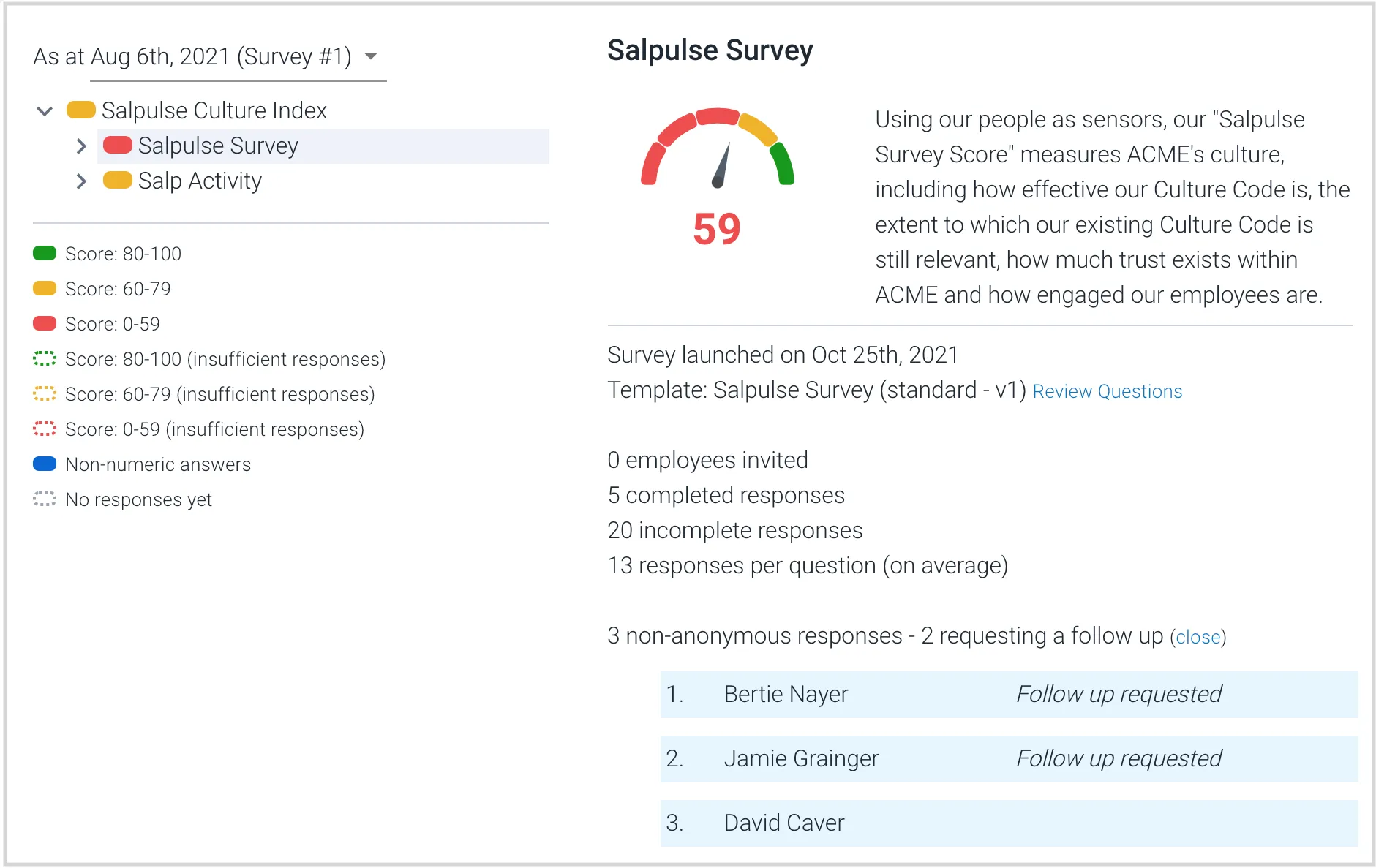Expand the Salp Activity tree node
The width and height of the screenshot is (1376, 868).
click(x=81, y=181)
